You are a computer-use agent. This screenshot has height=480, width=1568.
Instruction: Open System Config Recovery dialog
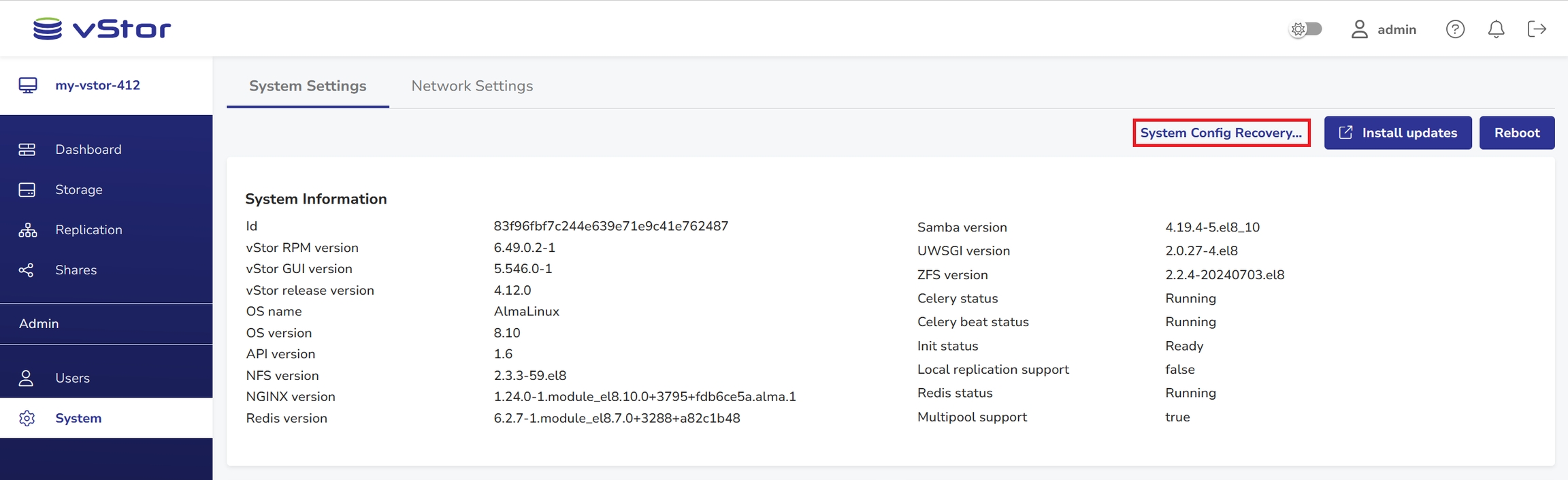(1221, 133)
